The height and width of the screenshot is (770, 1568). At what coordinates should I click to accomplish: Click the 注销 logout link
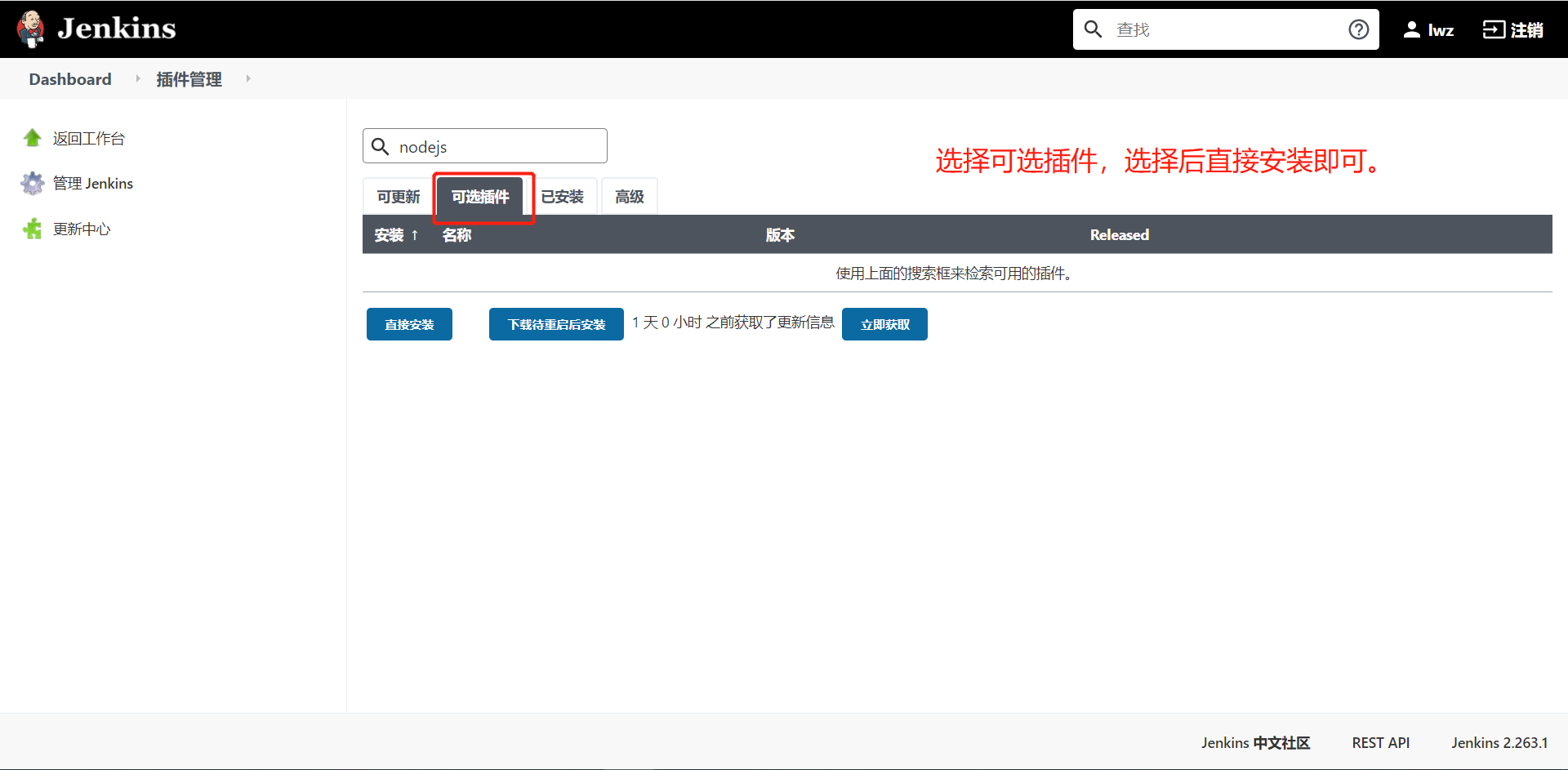1526,30
